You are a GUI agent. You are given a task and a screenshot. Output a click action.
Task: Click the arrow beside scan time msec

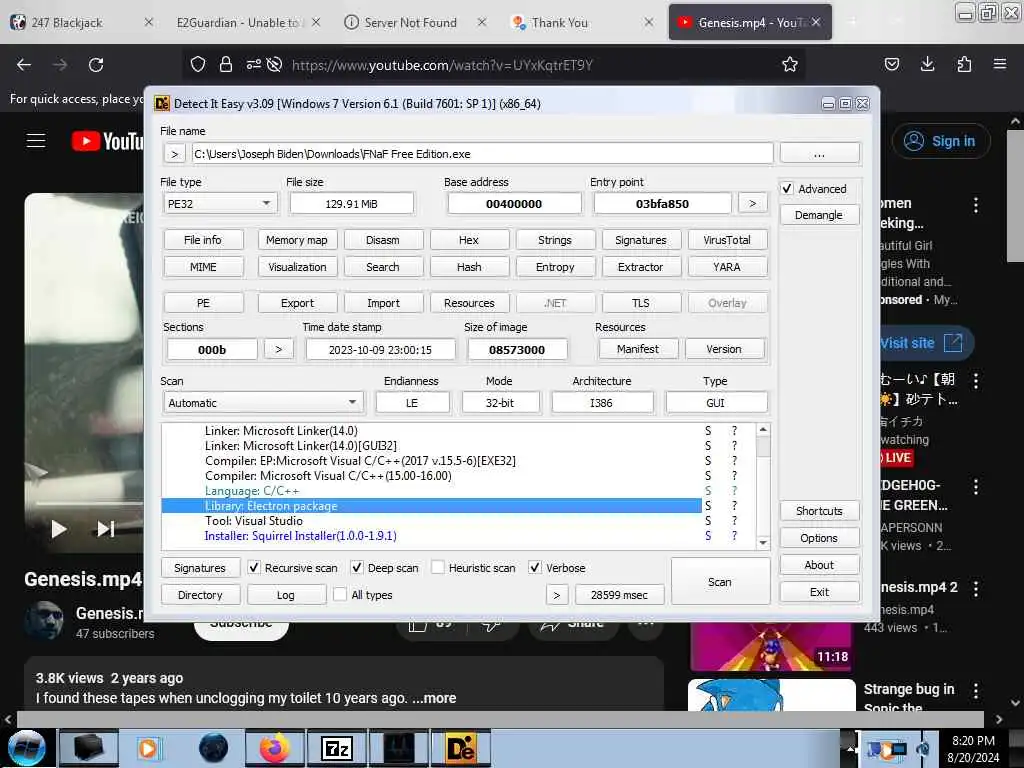(x=557, y=595)
